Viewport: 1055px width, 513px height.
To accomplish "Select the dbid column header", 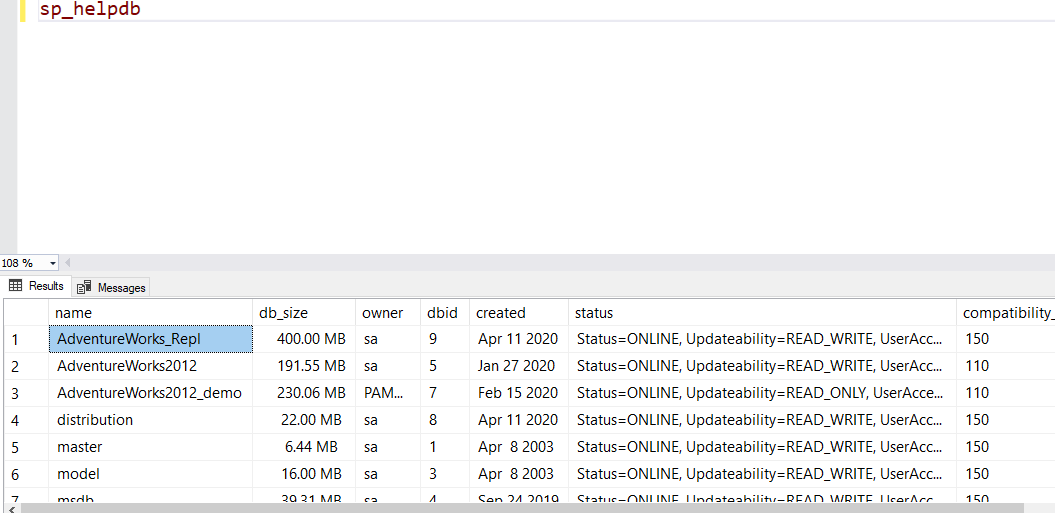I will [445, 313].
